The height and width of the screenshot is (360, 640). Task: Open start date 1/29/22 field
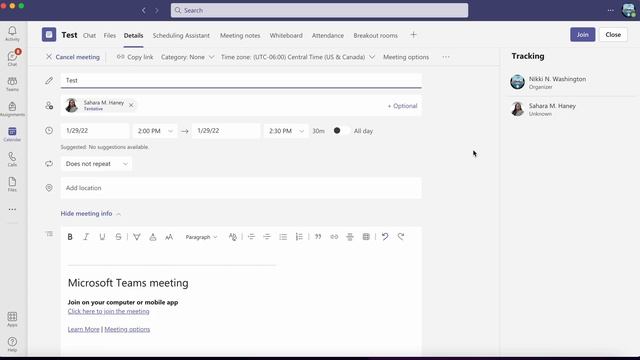95,131
